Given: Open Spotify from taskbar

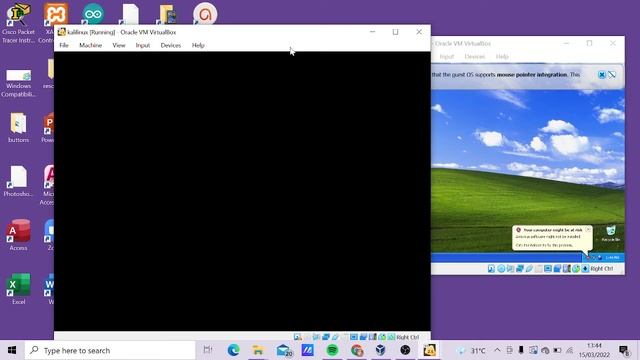Looking at the screenshot, I should [x=332, y=350].
